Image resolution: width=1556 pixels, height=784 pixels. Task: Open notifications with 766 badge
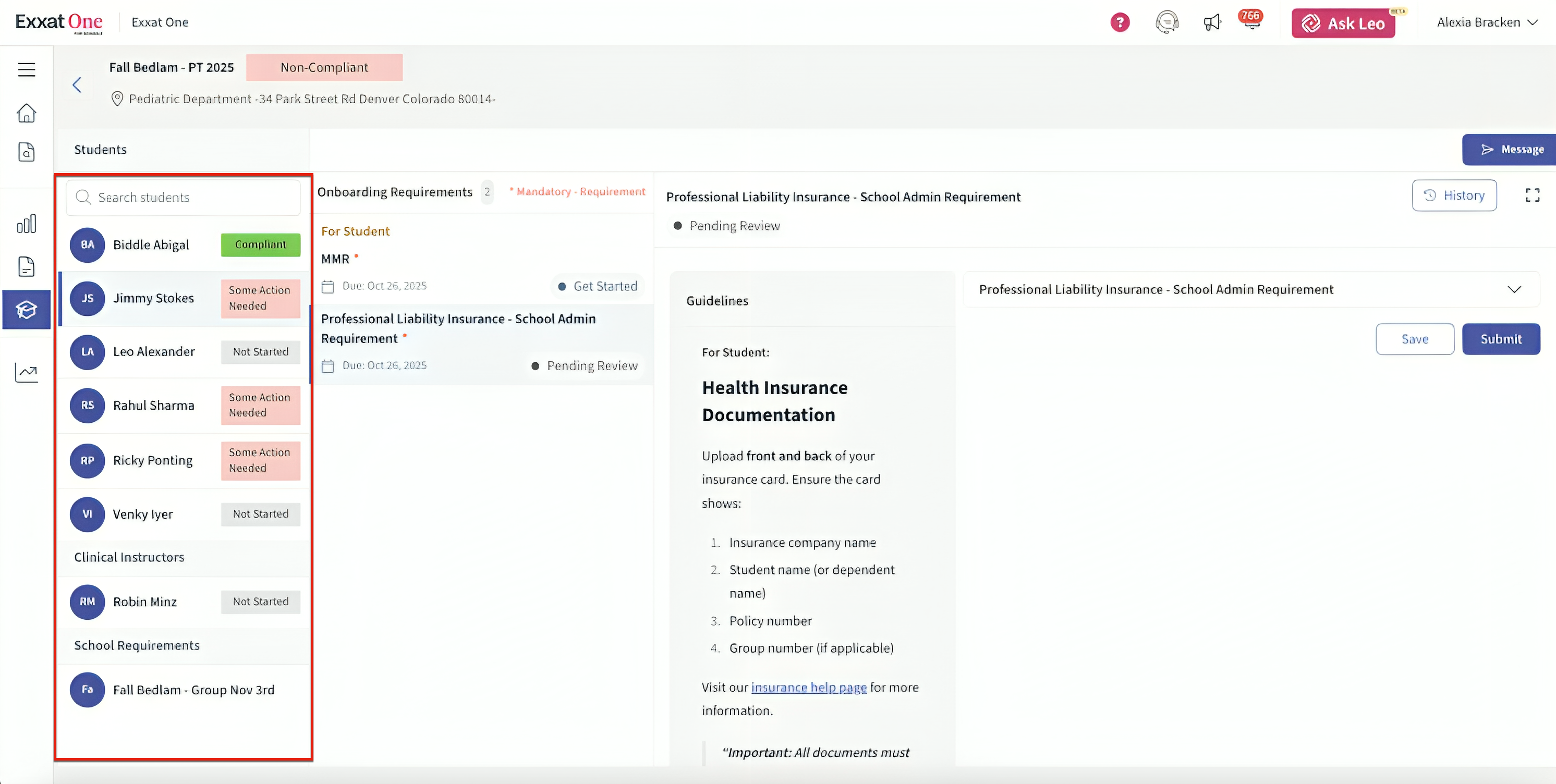click(x=1251, y=22)
